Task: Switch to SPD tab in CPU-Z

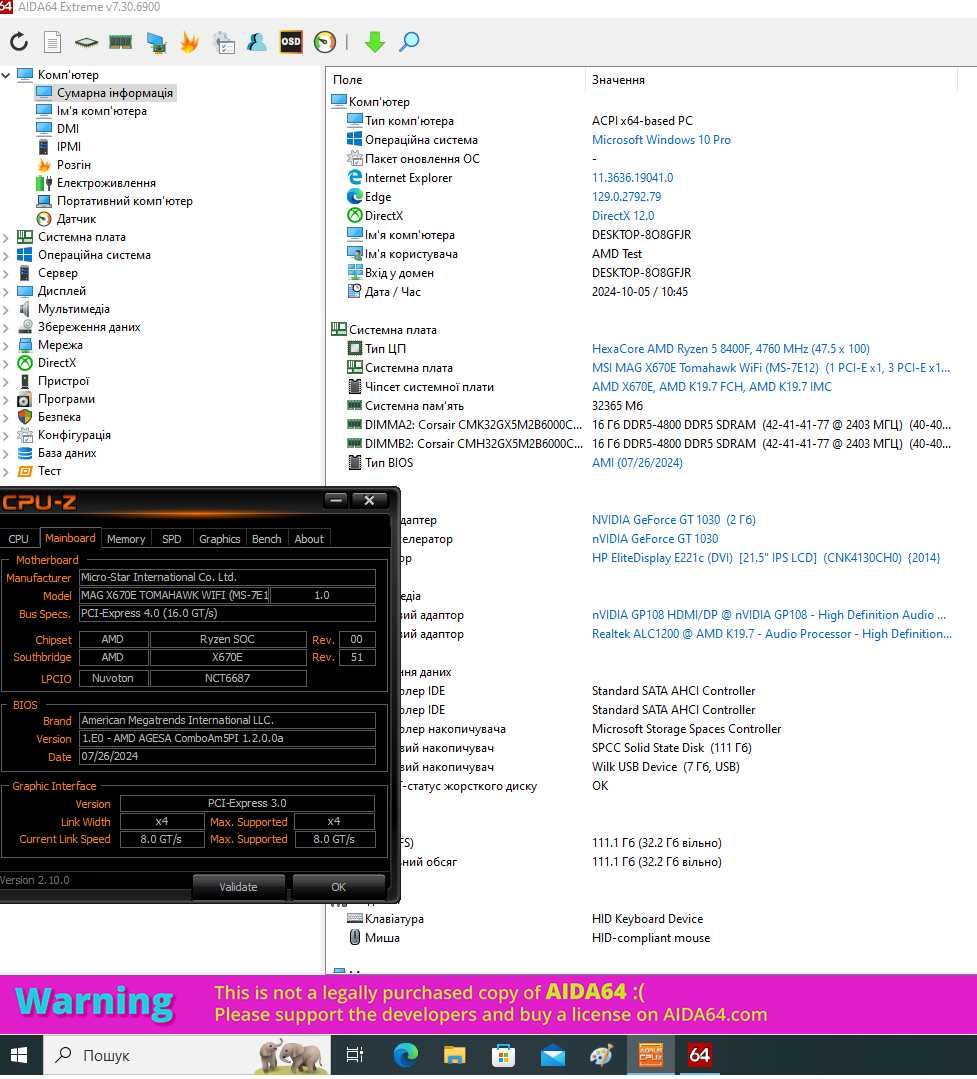Action: coord(171,539)
